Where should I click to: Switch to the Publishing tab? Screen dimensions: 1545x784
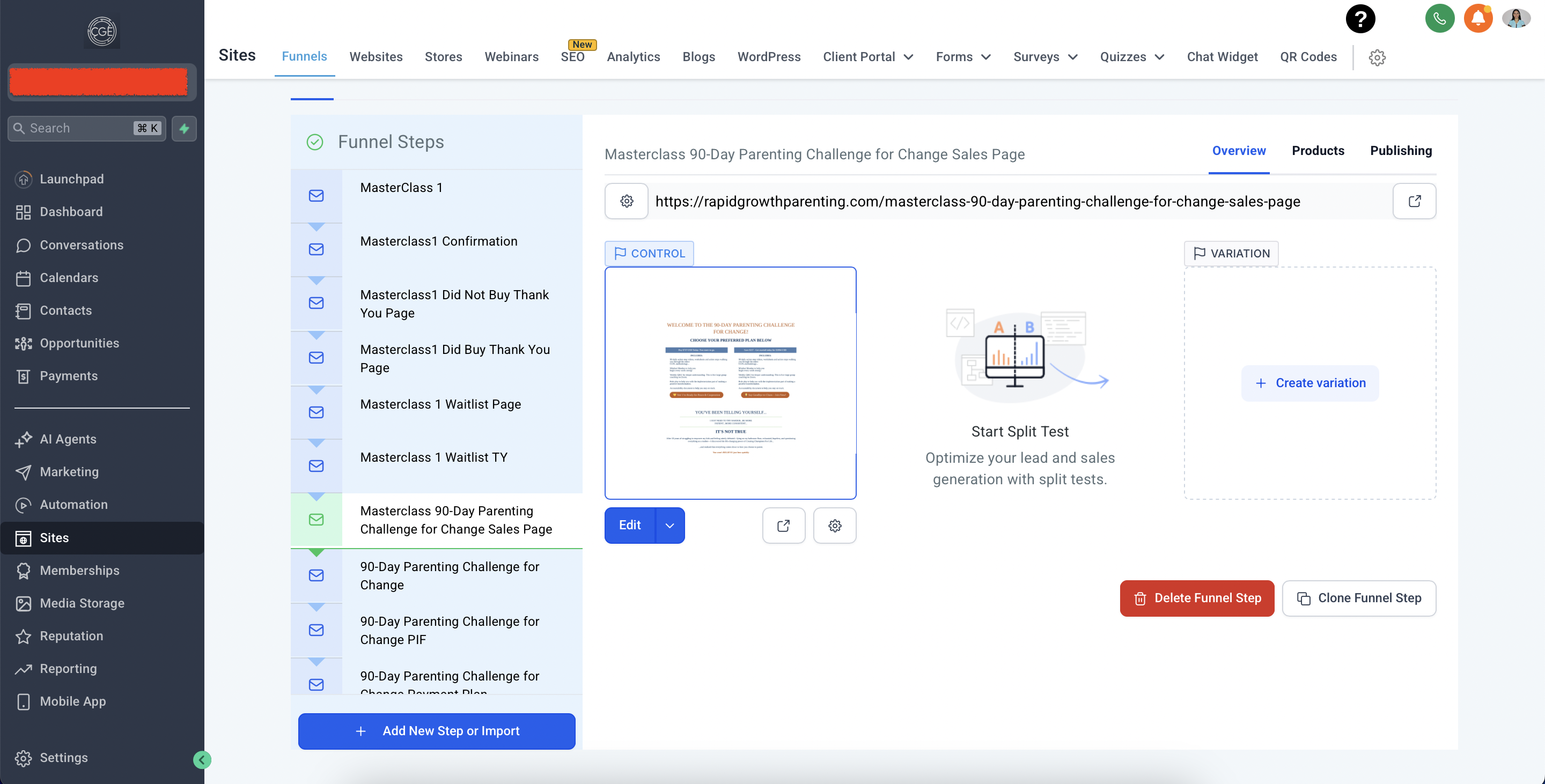[1401, 151]
